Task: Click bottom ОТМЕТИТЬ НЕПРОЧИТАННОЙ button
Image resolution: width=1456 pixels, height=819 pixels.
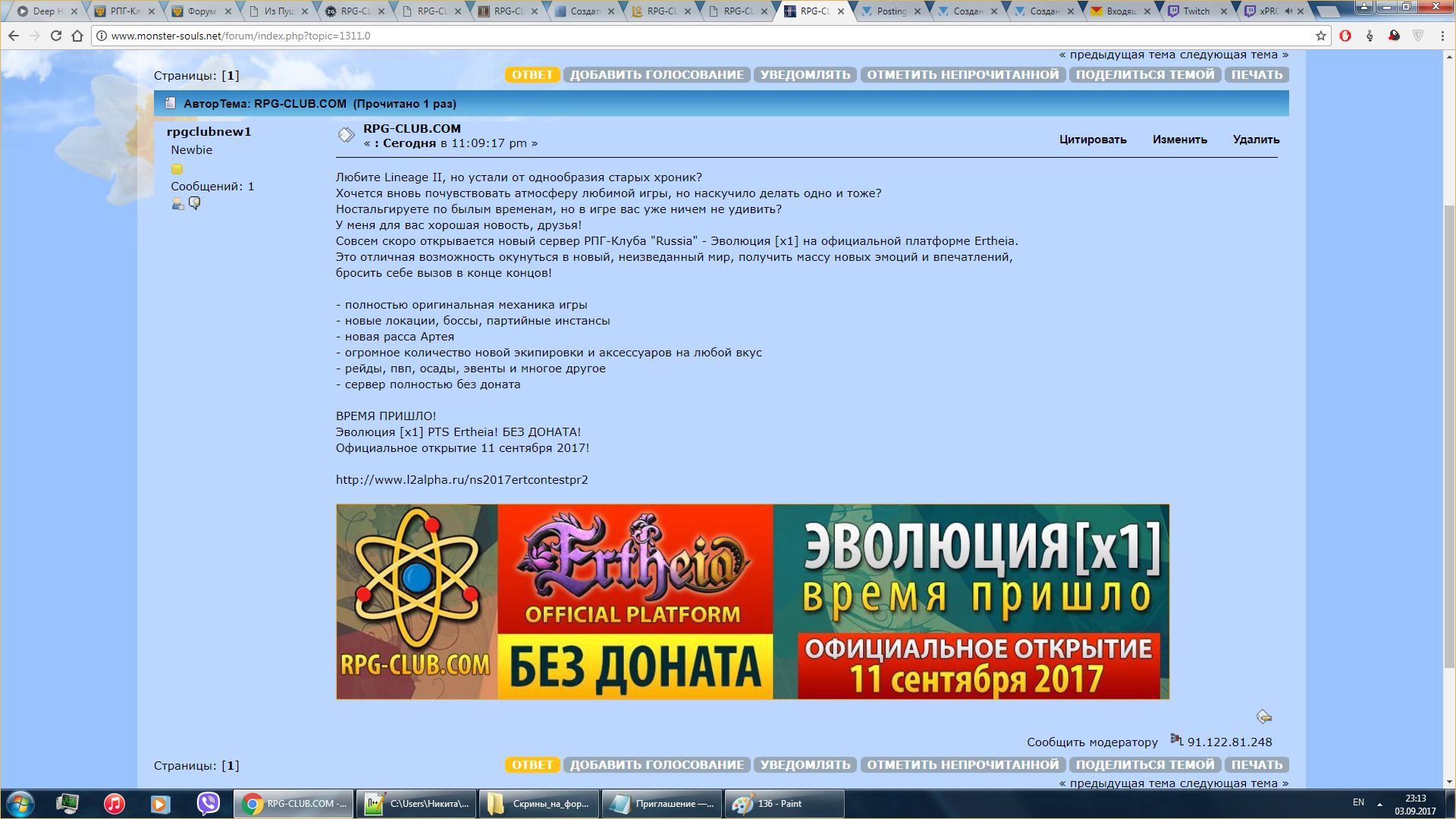Action: tap(963, 764)
